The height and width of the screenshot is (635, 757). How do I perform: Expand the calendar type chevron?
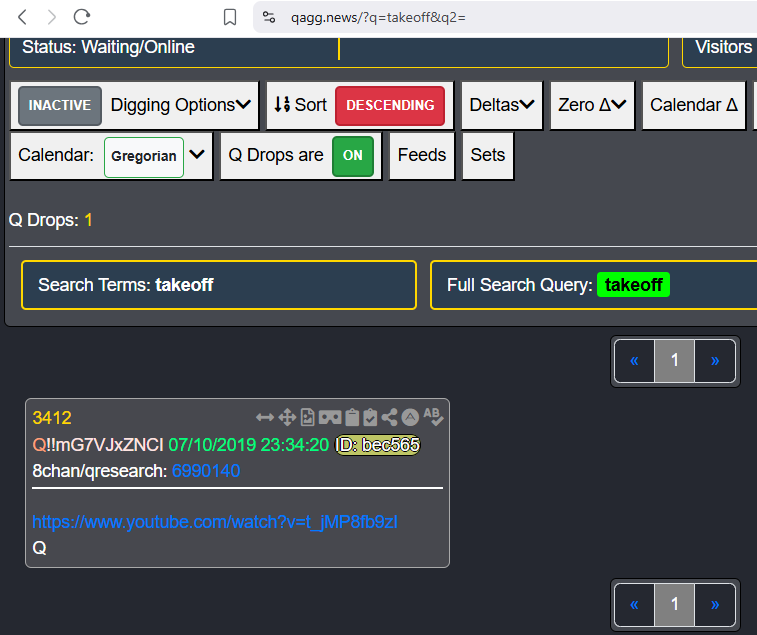click(x=197, y=155)
